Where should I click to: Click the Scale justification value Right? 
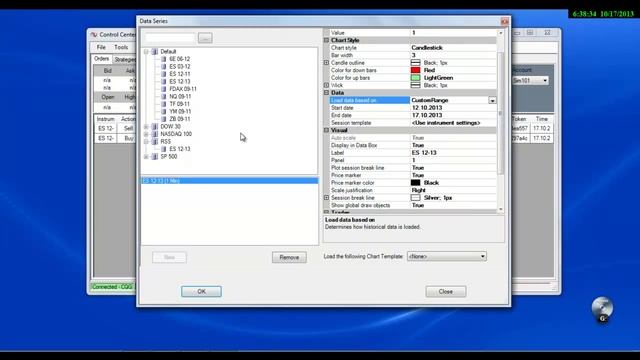pos(418,190)
